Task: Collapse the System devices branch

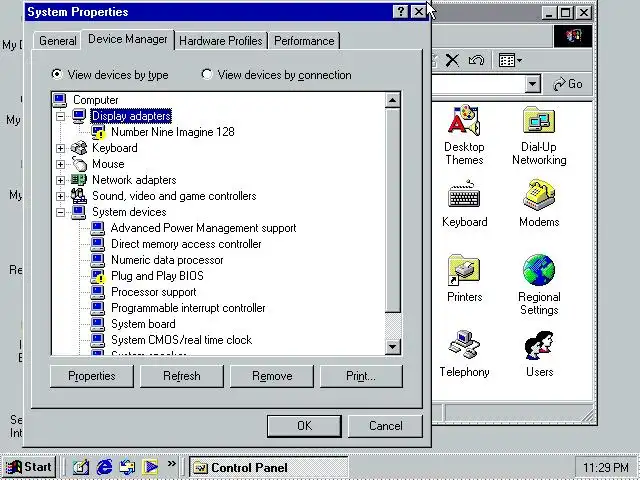Action: click(60, 212)
